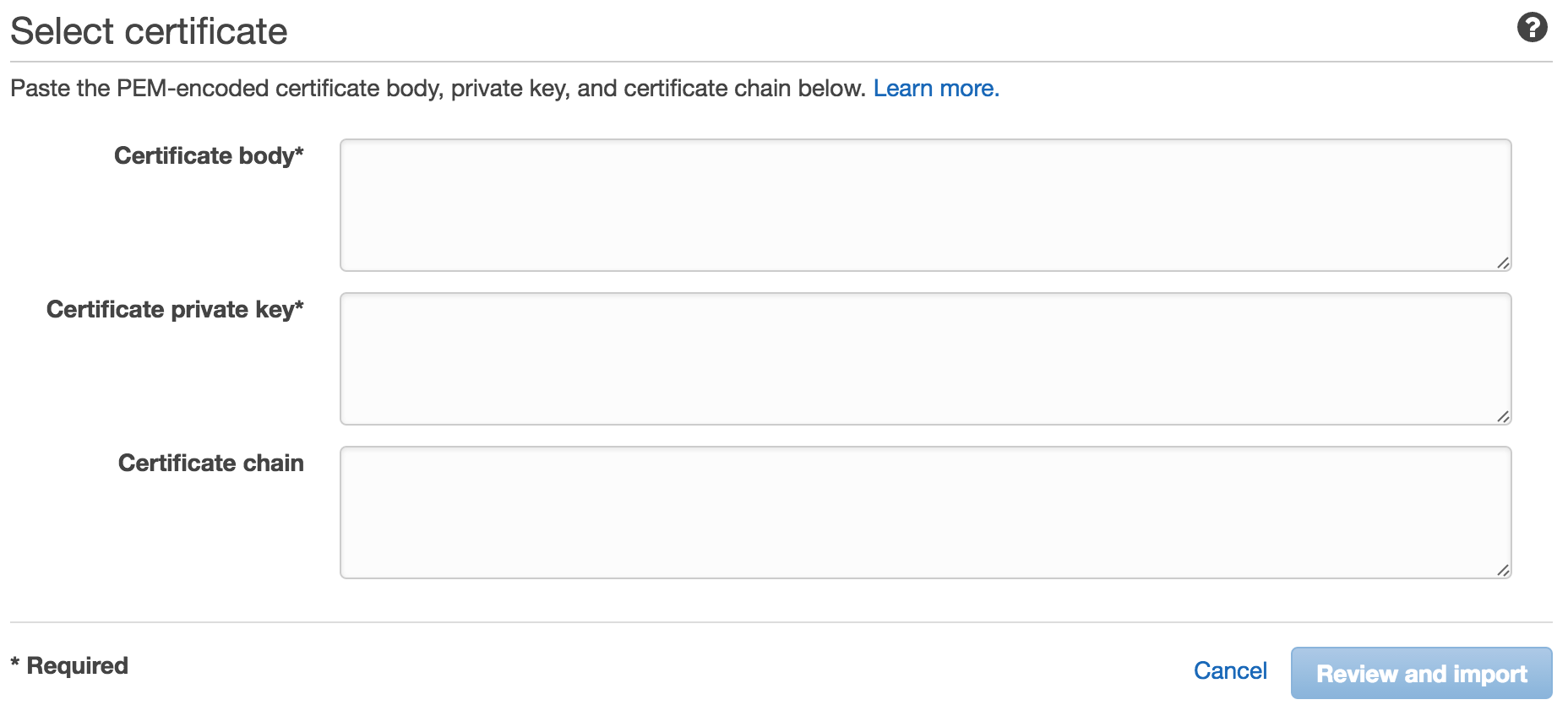Open the help question mark icon
Viewport: 1568px width, 716px height.
coord(1532,27)
